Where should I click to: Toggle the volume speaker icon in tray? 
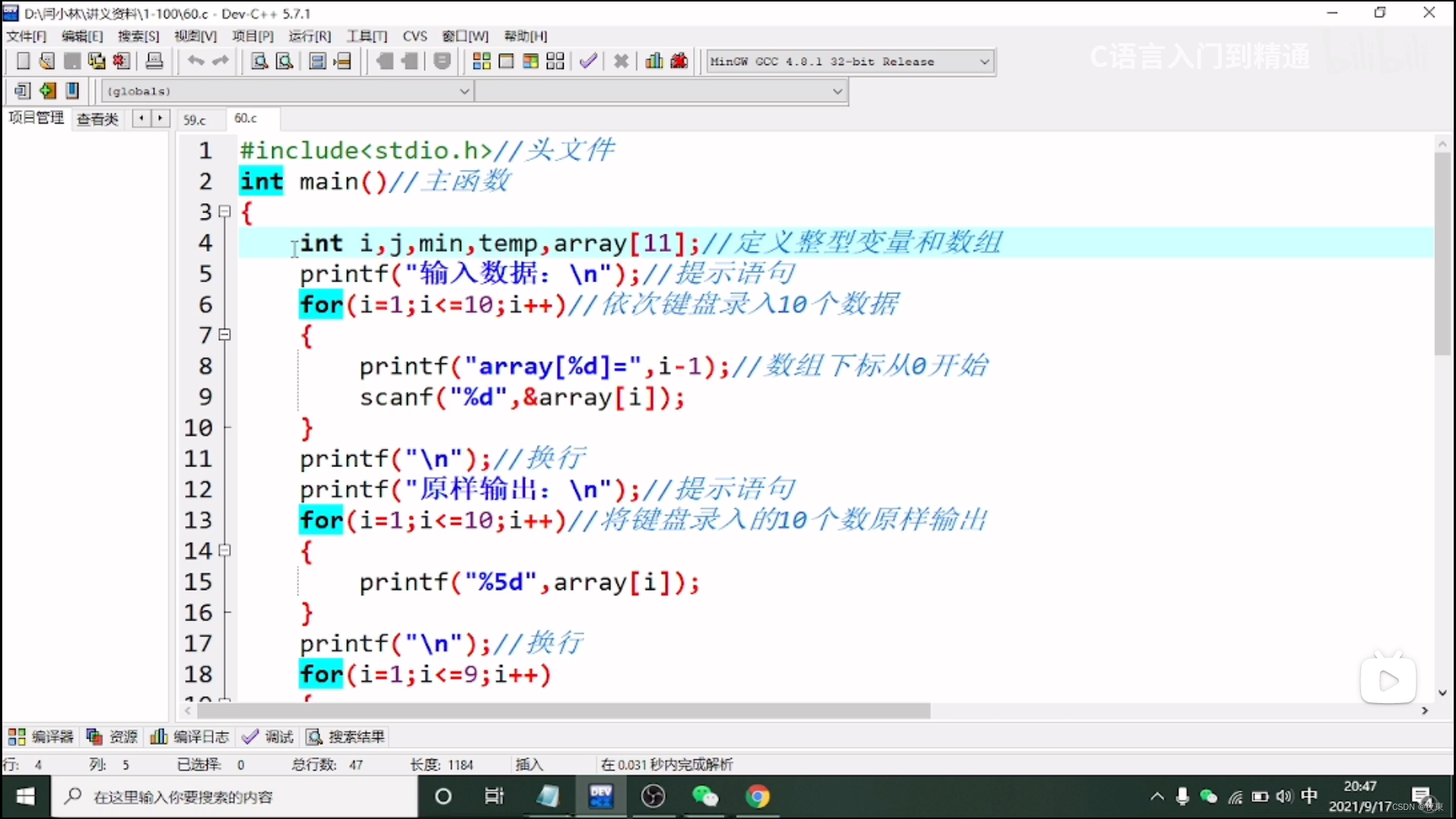1284,796
